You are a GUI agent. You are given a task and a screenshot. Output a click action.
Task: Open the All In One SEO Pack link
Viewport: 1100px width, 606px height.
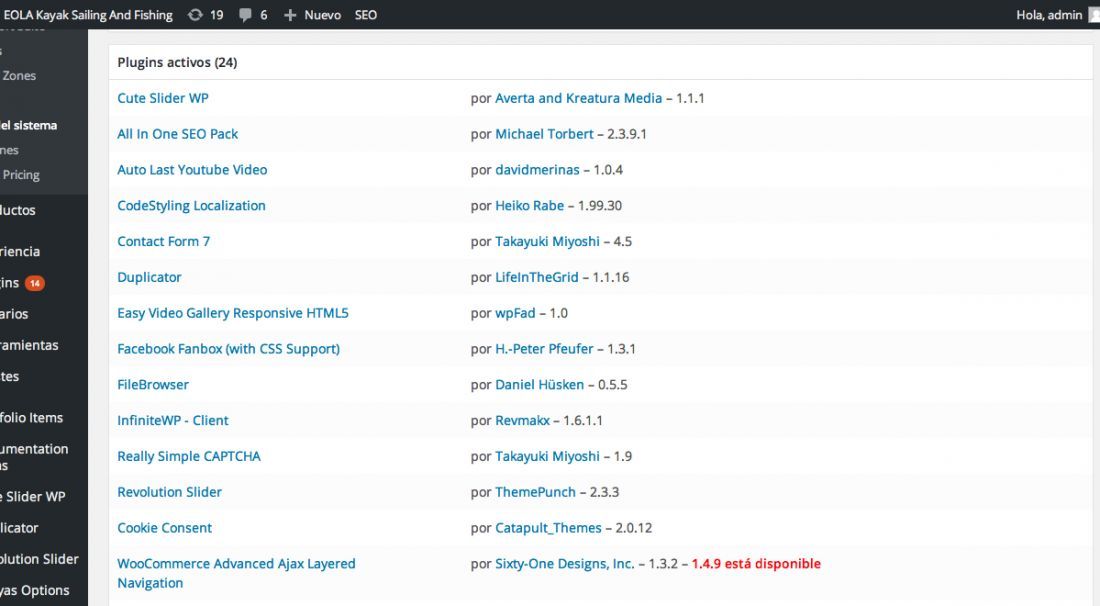(x=177, y=134)
